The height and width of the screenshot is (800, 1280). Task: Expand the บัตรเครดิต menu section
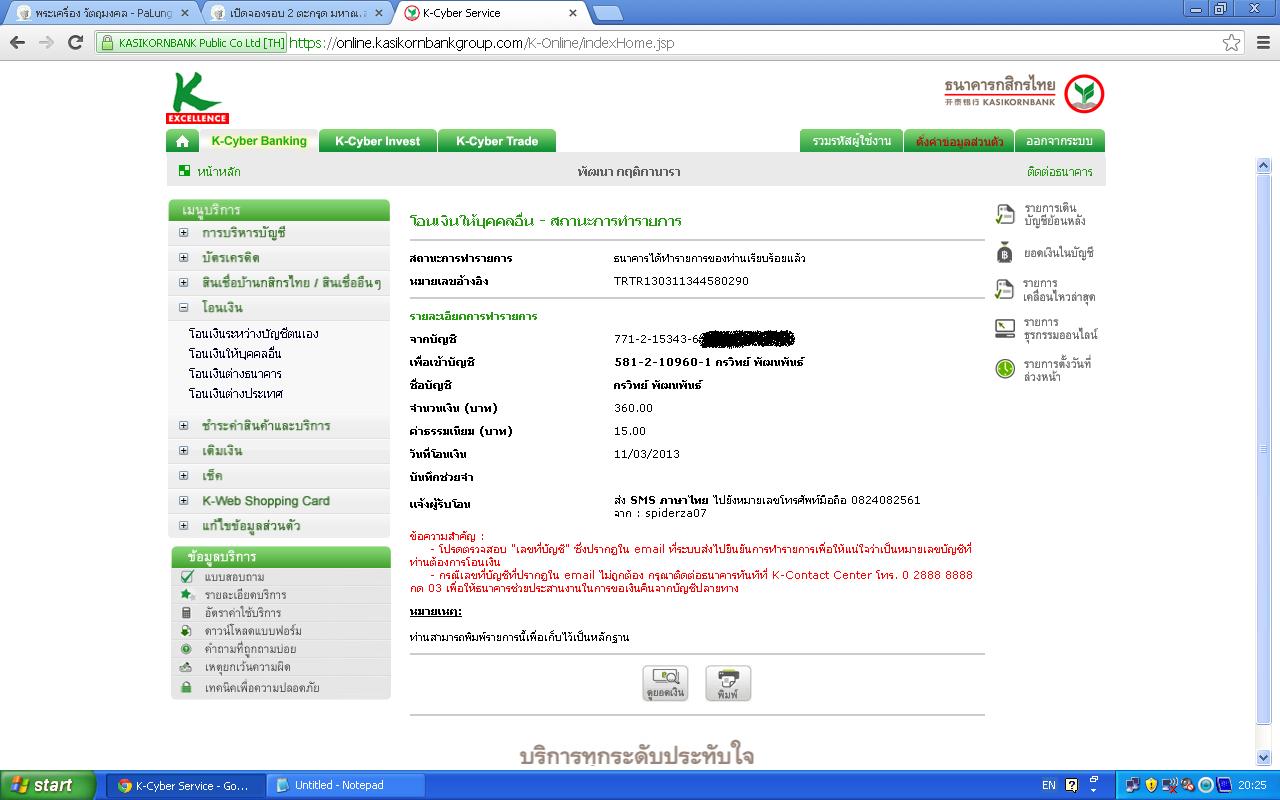184,258
